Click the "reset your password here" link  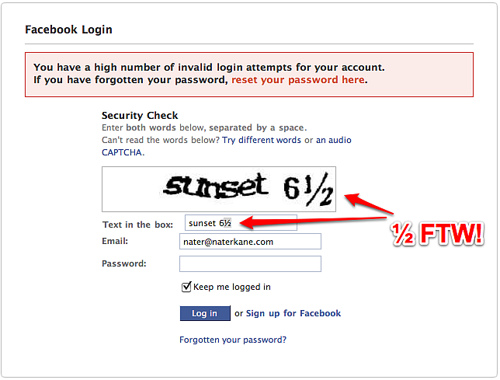(298, 80)
